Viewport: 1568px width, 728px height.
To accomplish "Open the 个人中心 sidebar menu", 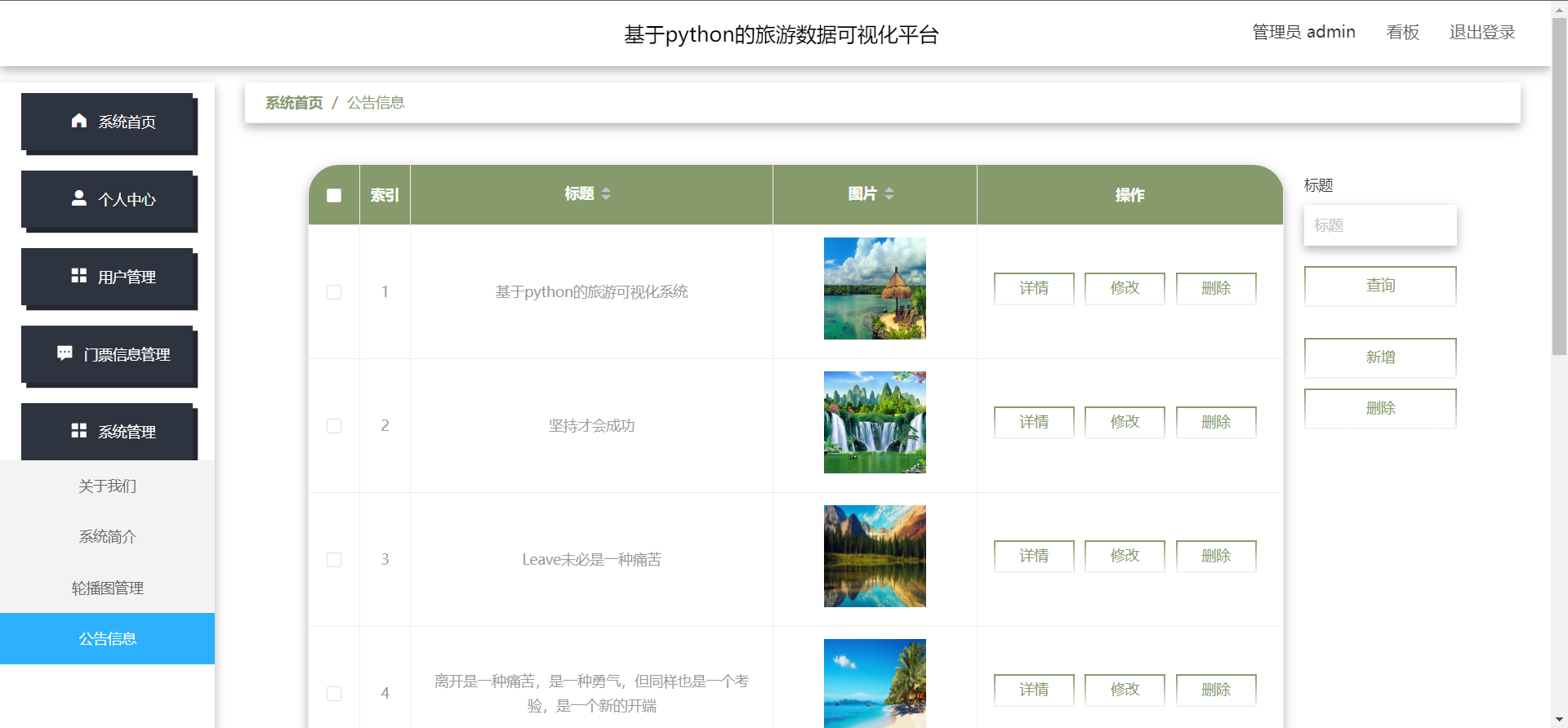I will click(107, 199).
